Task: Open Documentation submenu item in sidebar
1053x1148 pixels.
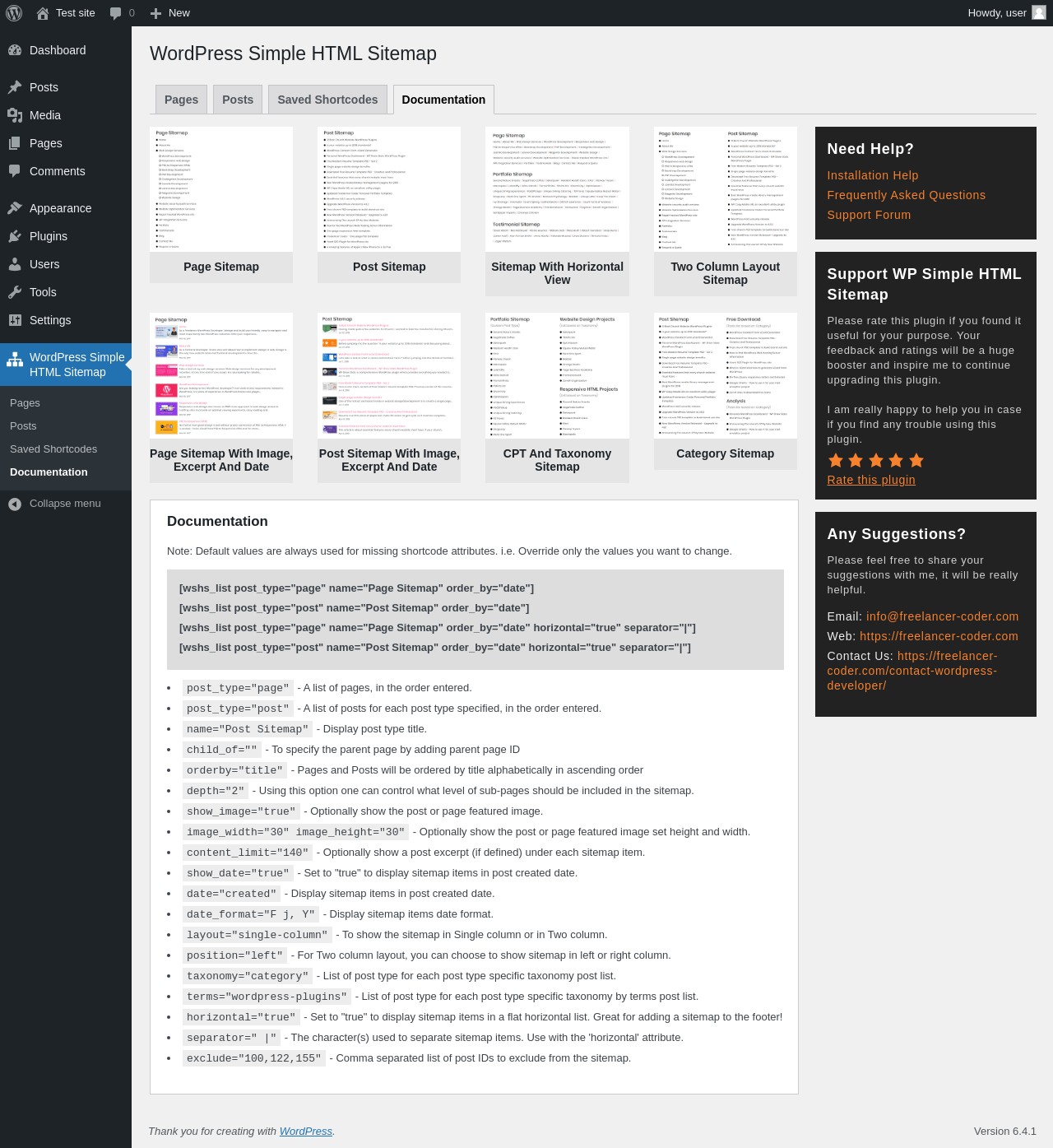Action: click(49, 472)
